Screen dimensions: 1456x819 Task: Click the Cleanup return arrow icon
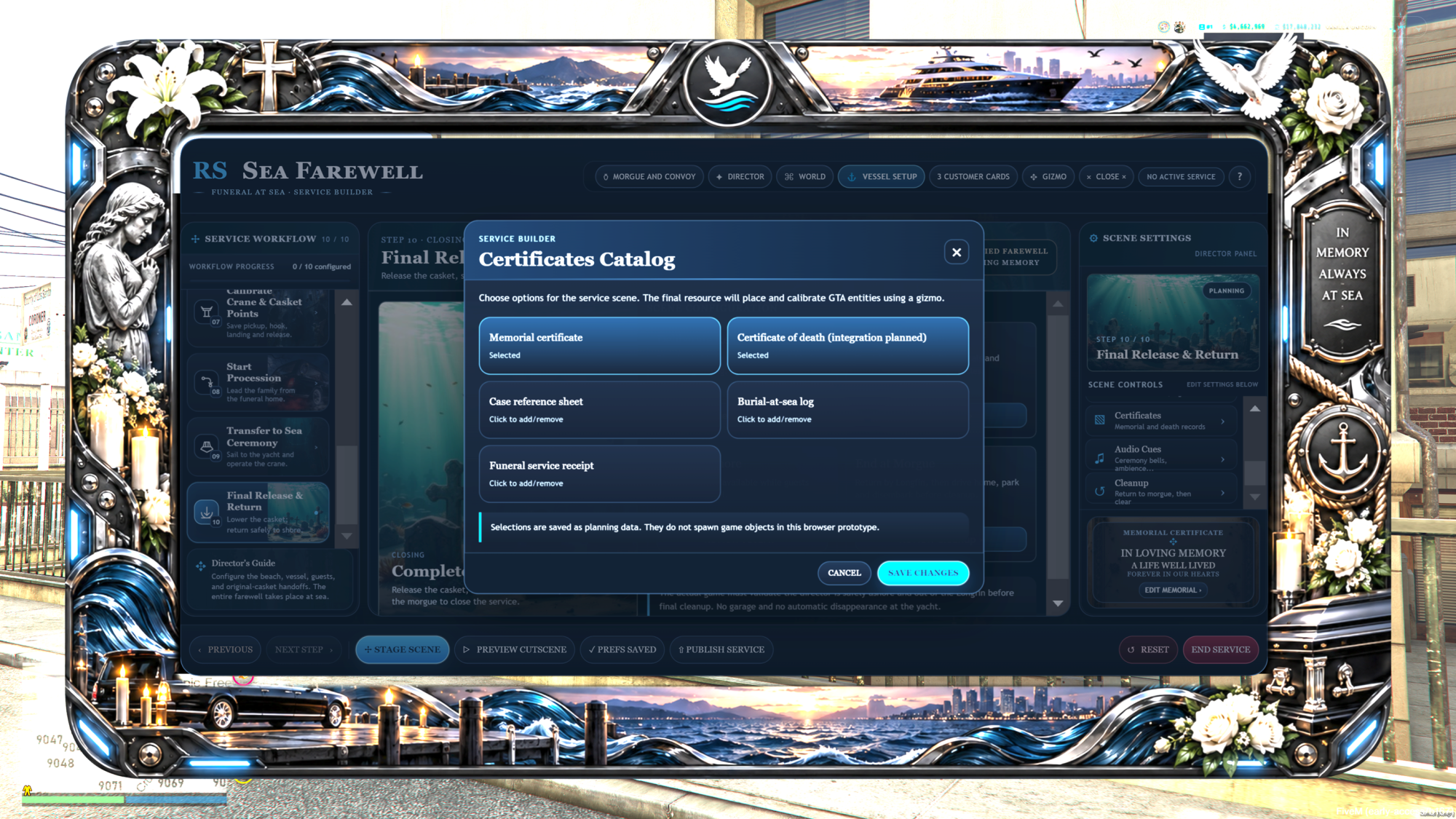(x=1099, y=491)
